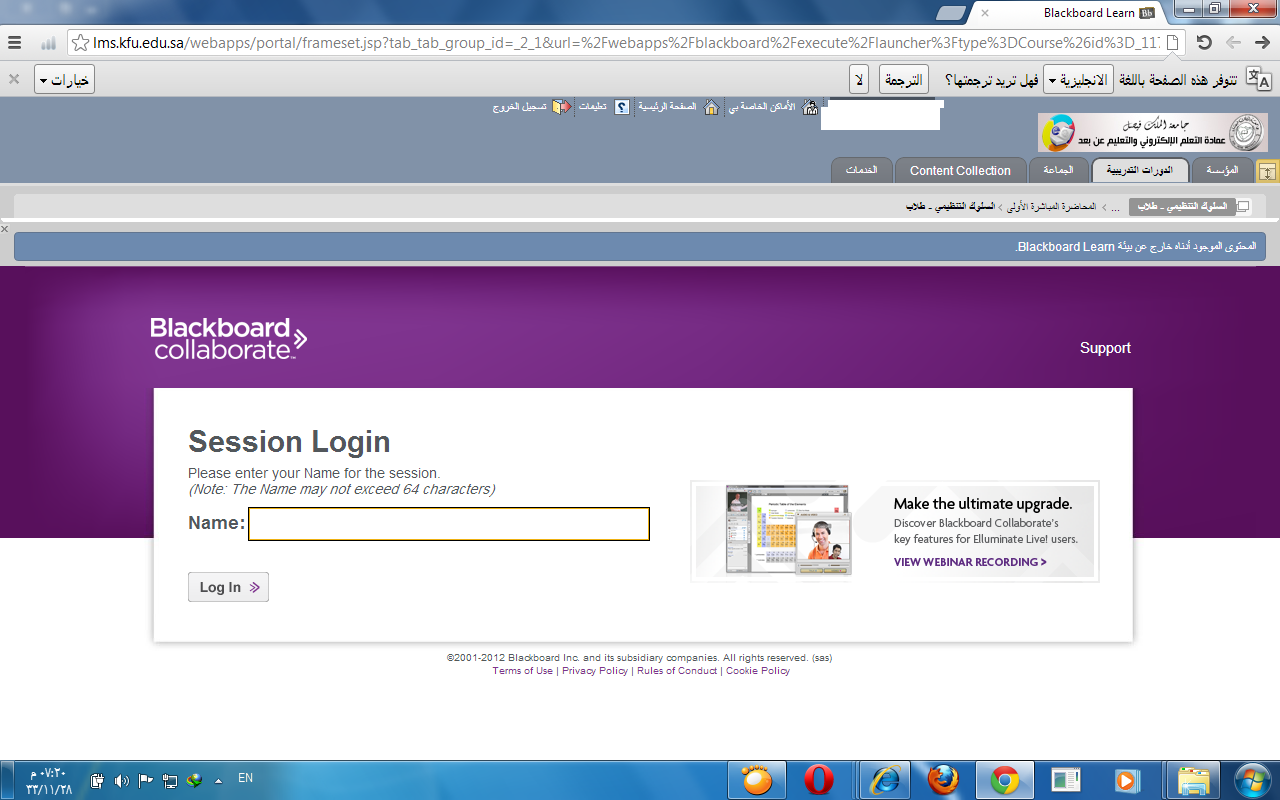Open Internet Explorer from the taskbar
1280x800 pixels.
pyautogui.click(x=884, y=780)
